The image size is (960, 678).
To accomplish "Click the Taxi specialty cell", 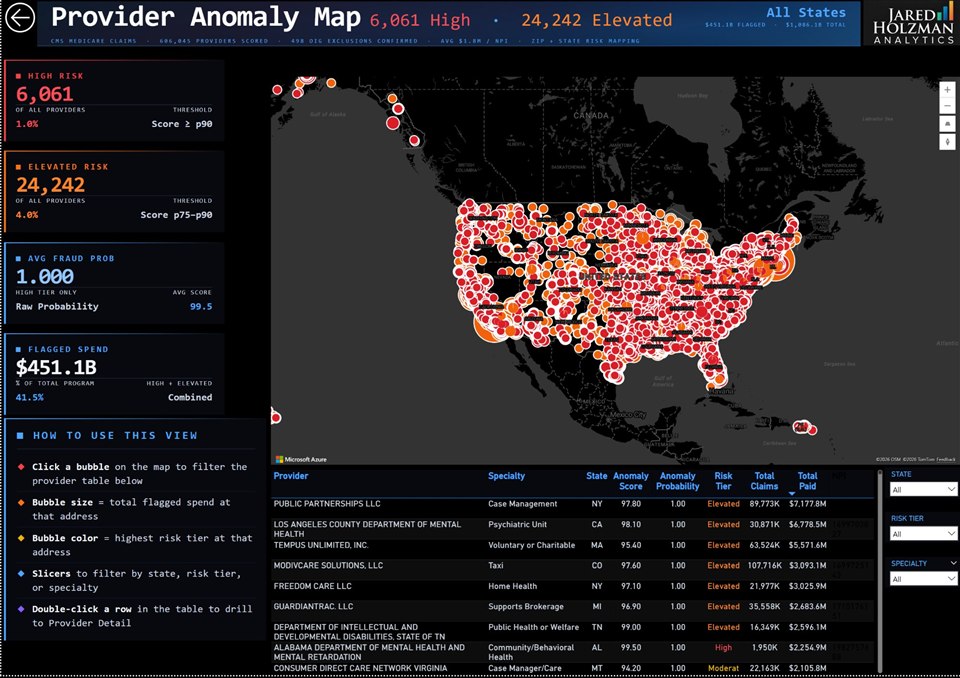I will [495, 565].
